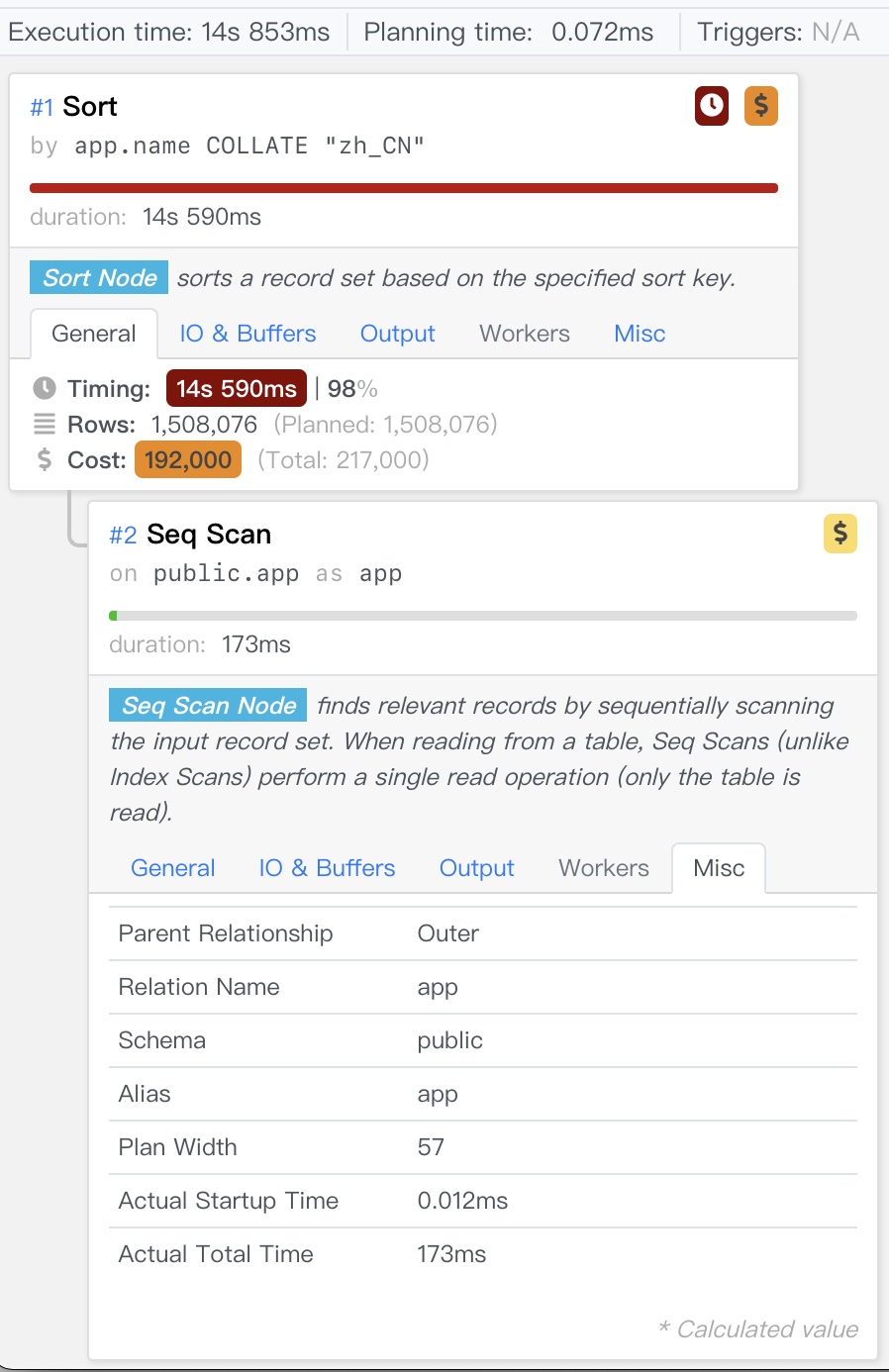Click the blue Seq Scan Node label
This screenshot has width=889, height=1372.
point(208,706)
